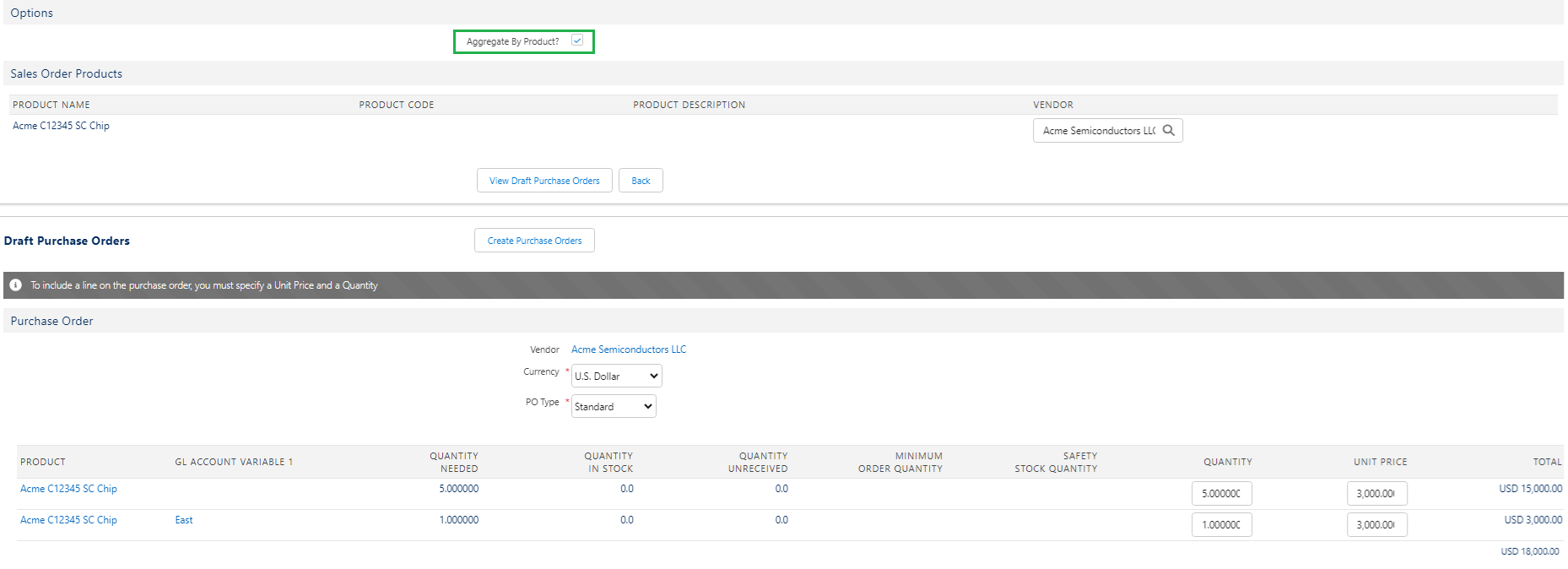This screenshot has width=1568, height=569.
Task: Click the vendor lookup magnifier icon
Action: pos(1169,130)
